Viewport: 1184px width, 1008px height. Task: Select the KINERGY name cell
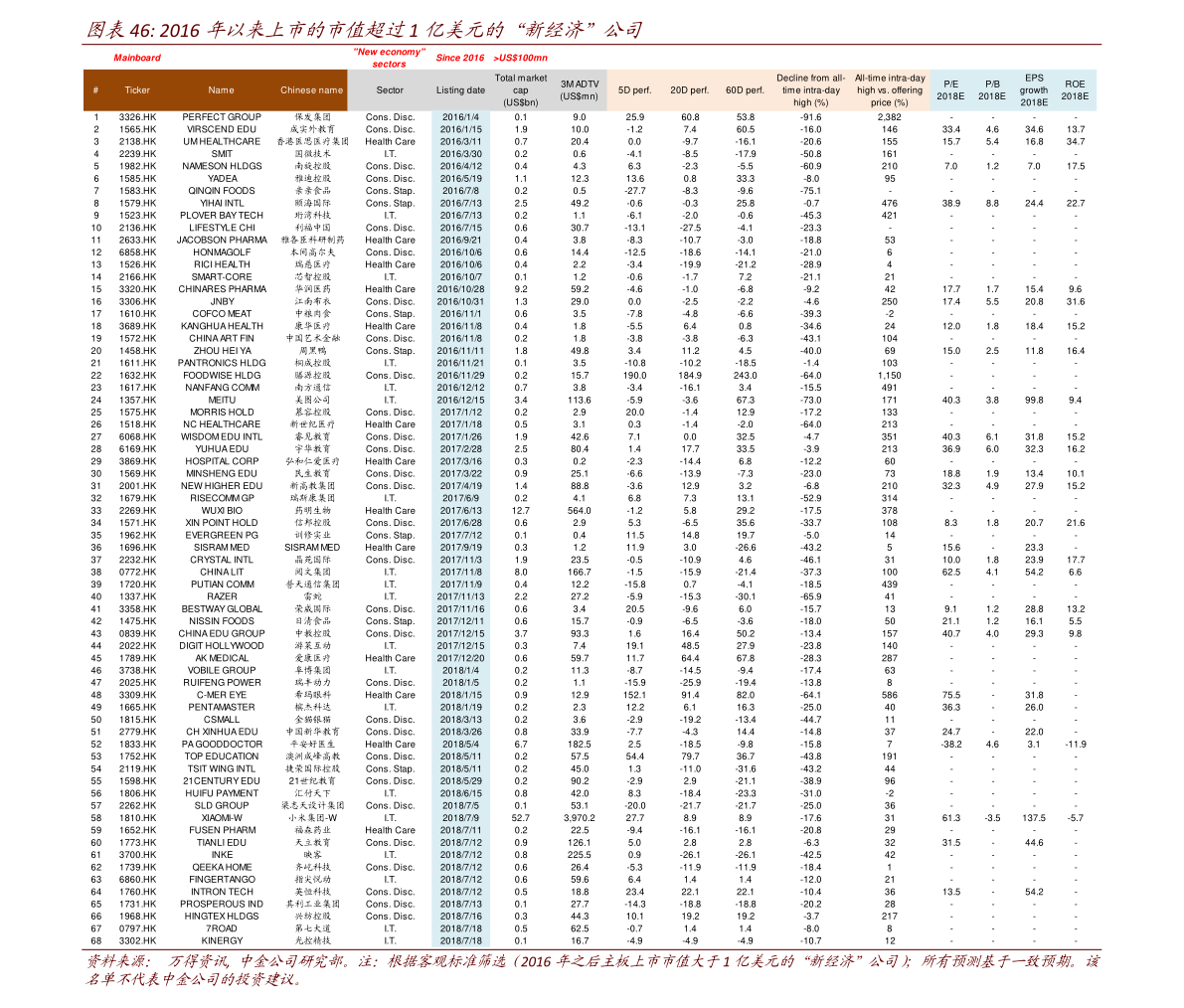pyautogui.click(x=222, y=940)
